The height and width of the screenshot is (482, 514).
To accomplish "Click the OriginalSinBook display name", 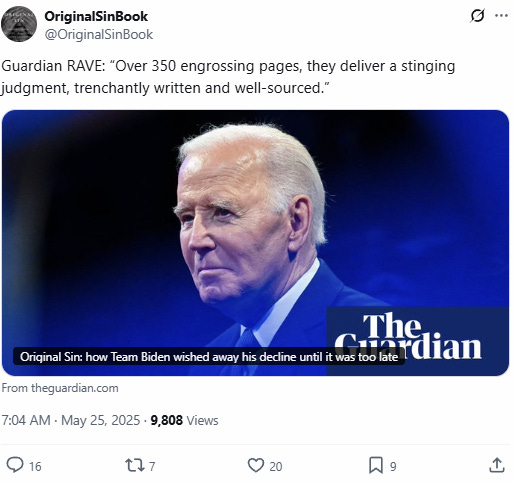I will tap(96, 16).
